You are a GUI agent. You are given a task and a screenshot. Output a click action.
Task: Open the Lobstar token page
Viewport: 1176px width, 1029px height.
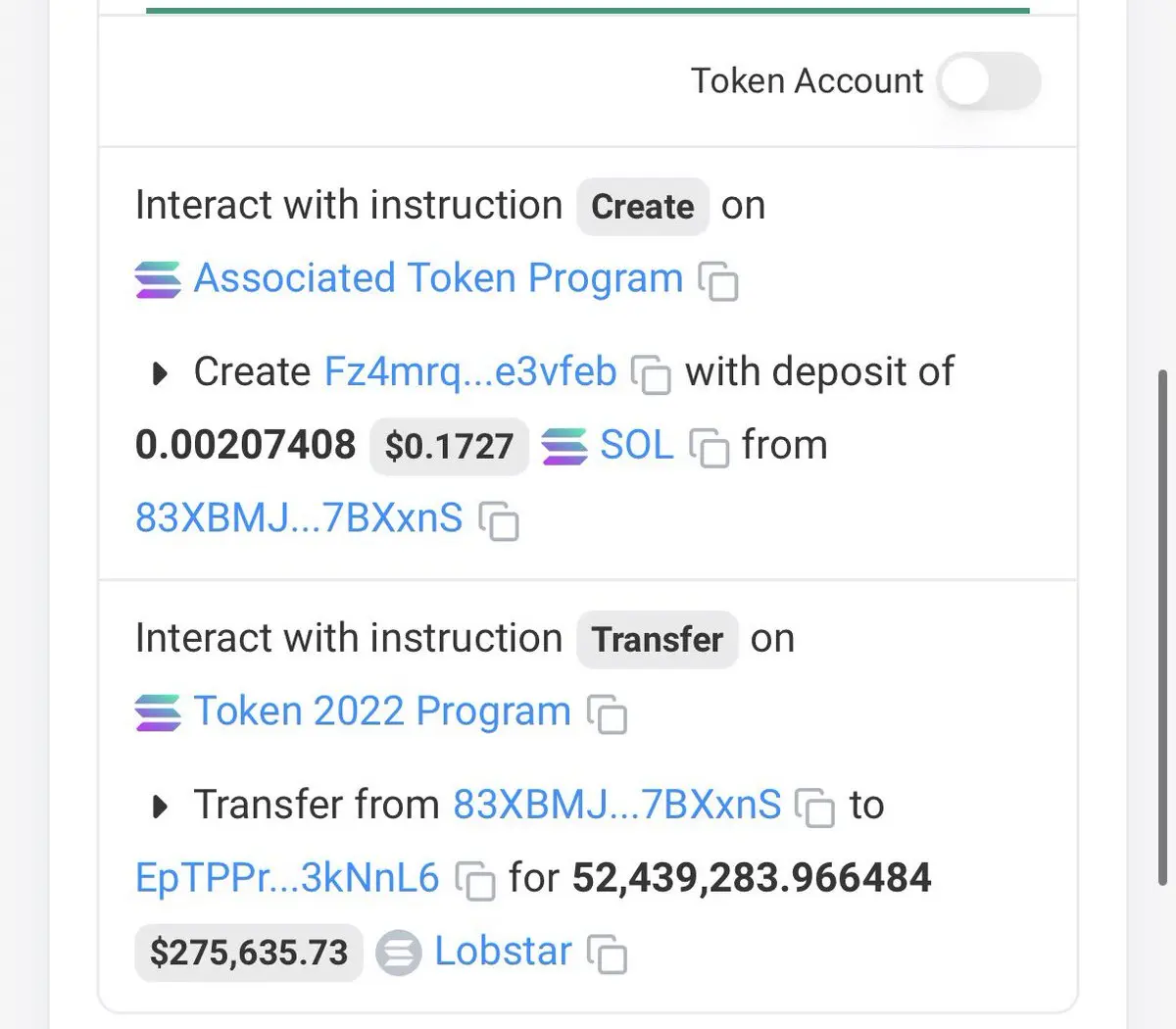tap(503, 952)
